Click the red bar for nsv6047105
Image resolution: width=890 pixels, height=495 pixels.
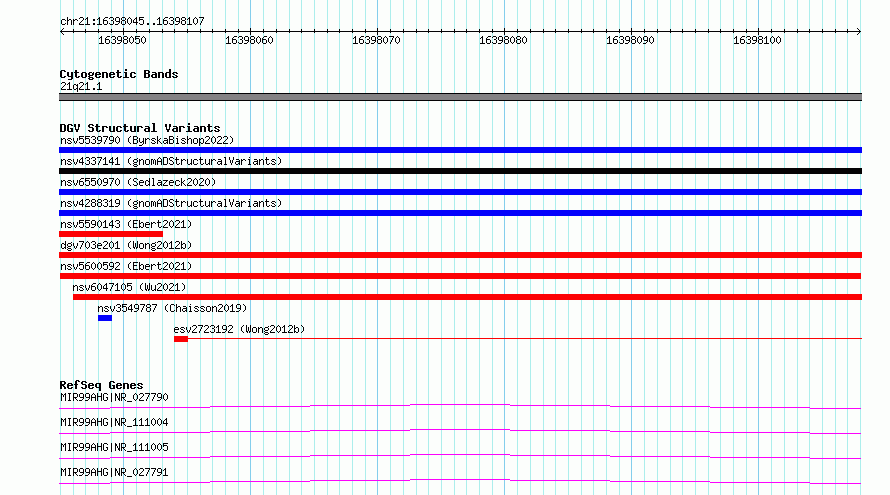click(x=467, y=297)
